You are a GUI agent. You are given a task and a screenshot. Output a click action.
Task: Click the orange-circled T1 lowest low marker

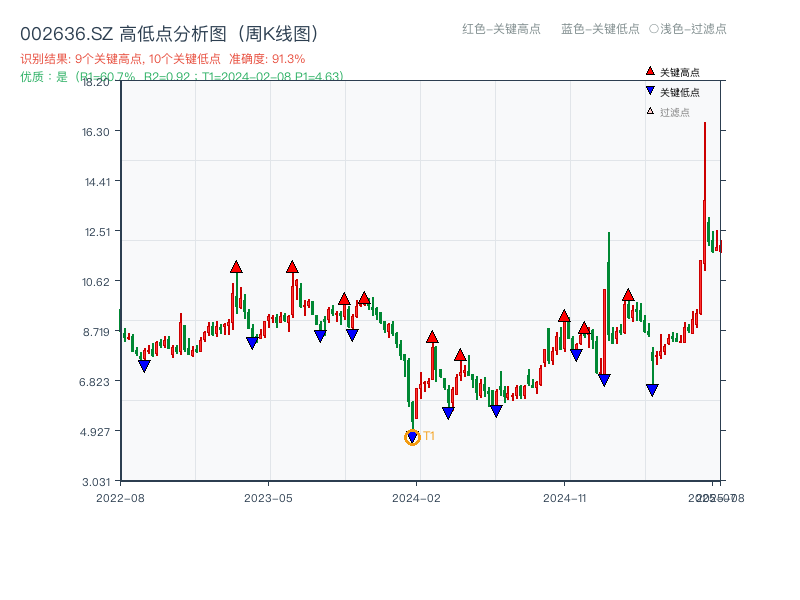(412, 437)
